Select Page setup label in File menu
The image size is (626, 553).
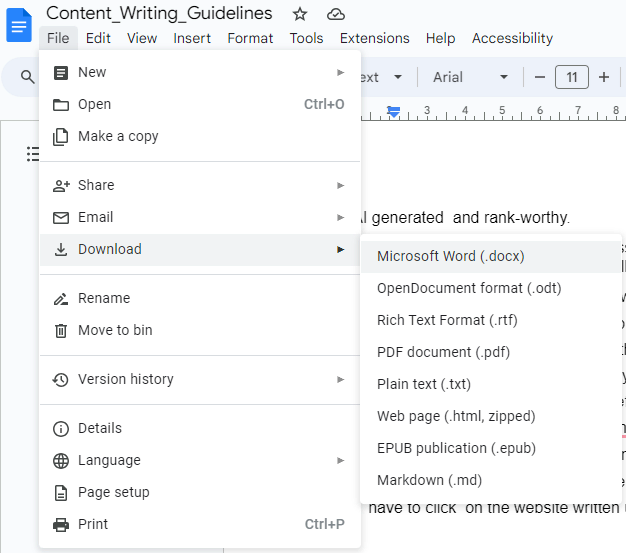(114, 493)
